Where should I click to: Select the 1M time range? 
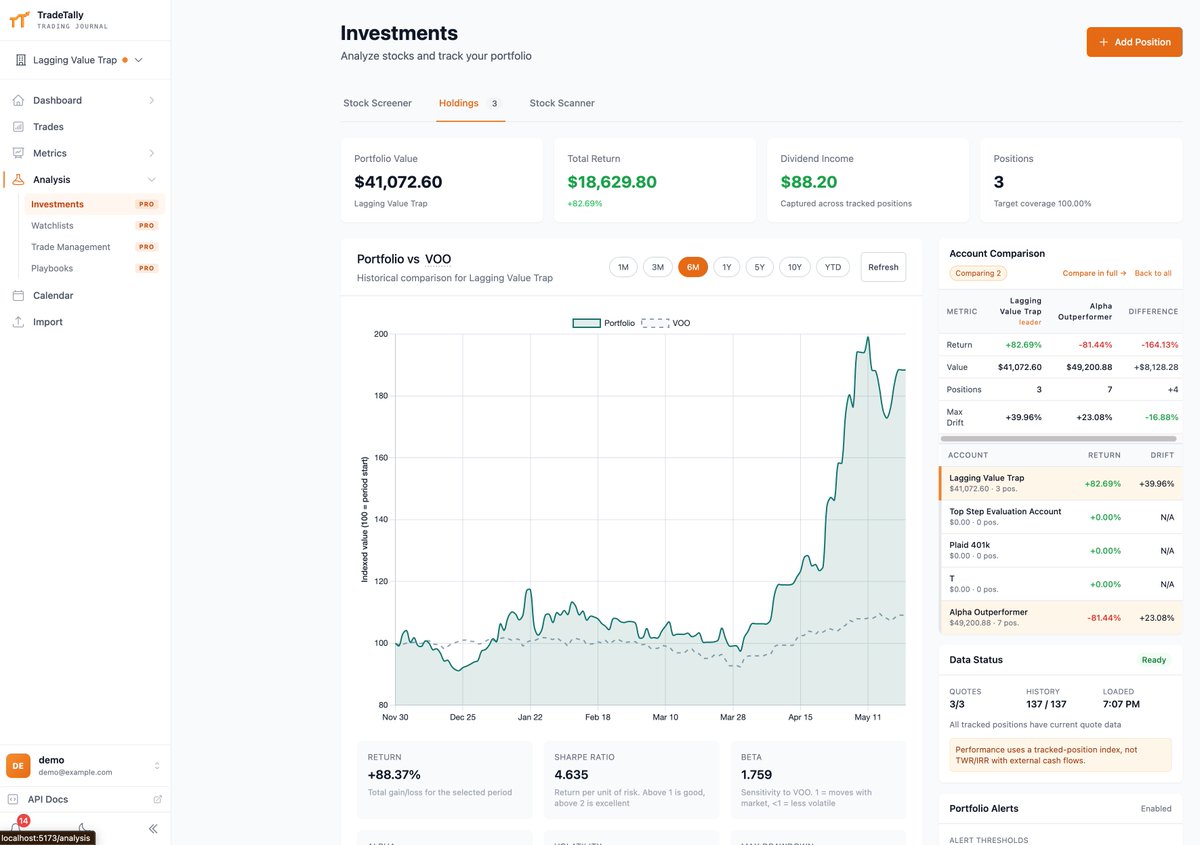[x=623, y=267]
